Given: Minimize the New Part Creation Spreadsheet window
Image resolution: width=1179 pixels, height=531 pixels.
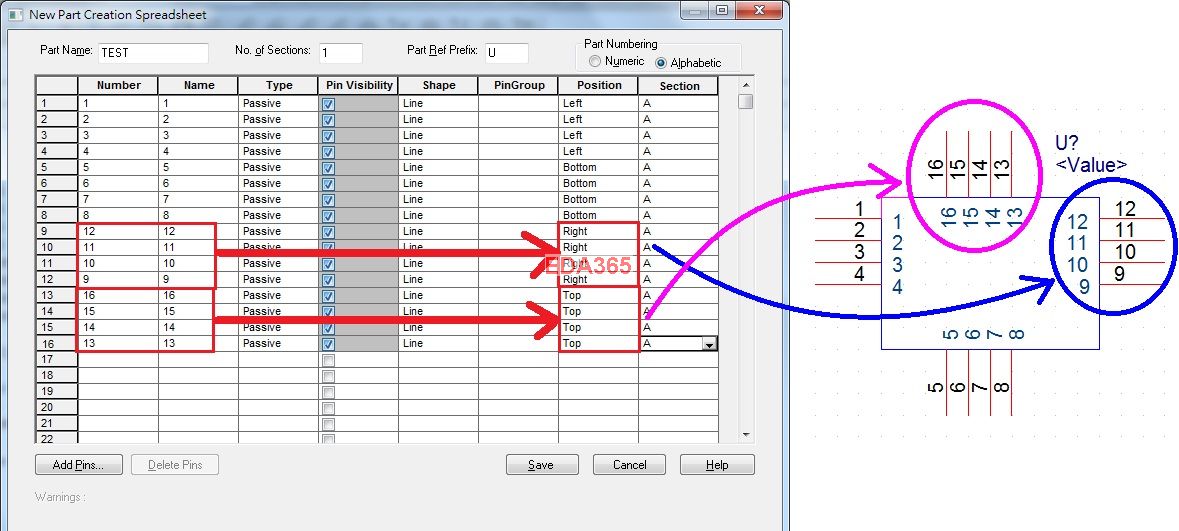Looking at the screenshot, I should (696, 11).
